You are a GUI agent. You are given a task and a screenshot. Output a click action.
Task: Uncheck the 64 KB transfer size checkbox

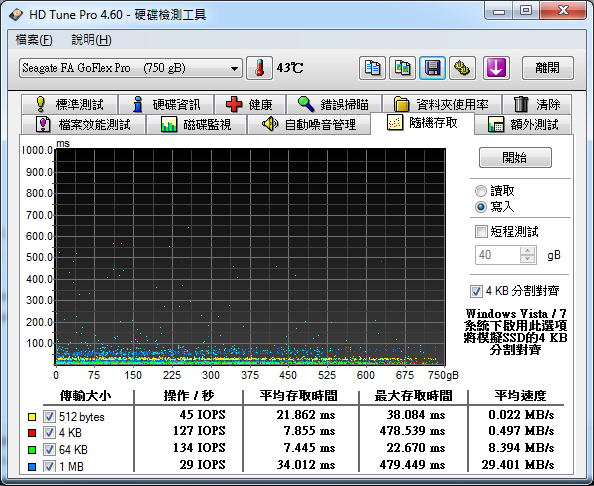pyautogui.click(x=49, y=450)
